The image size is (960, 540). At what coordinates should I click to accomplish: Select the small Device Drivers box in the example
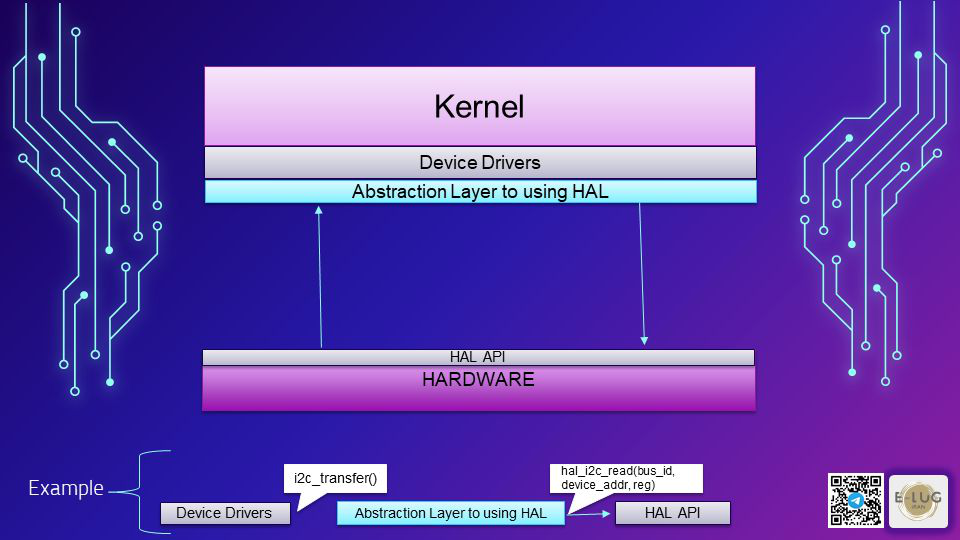tap(224, 513)
